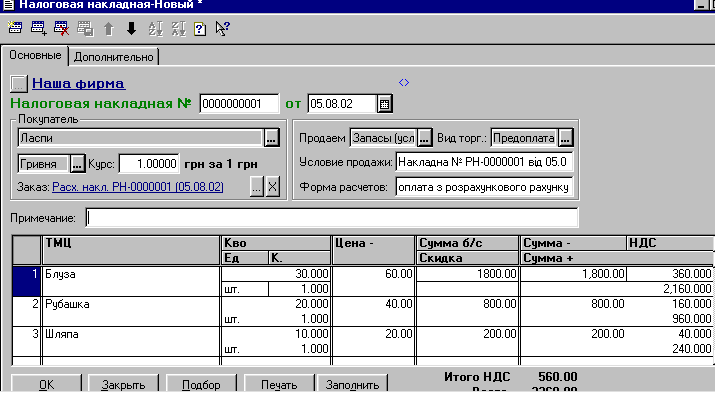The image size is (715, 393).
Task: Clear the order with the X button
Action: pyautogui.click(x=272, y=186)
